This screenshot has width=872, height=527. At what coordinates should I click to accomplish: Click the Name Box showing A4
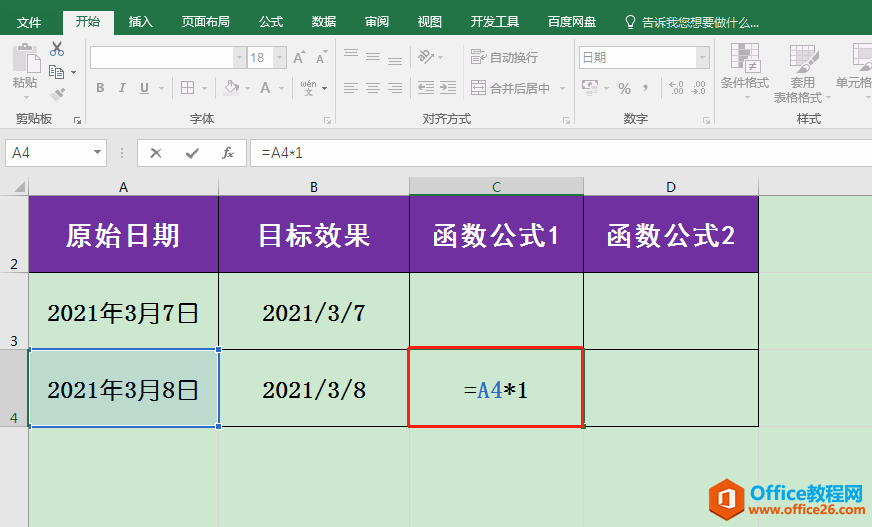click(48, 153)
